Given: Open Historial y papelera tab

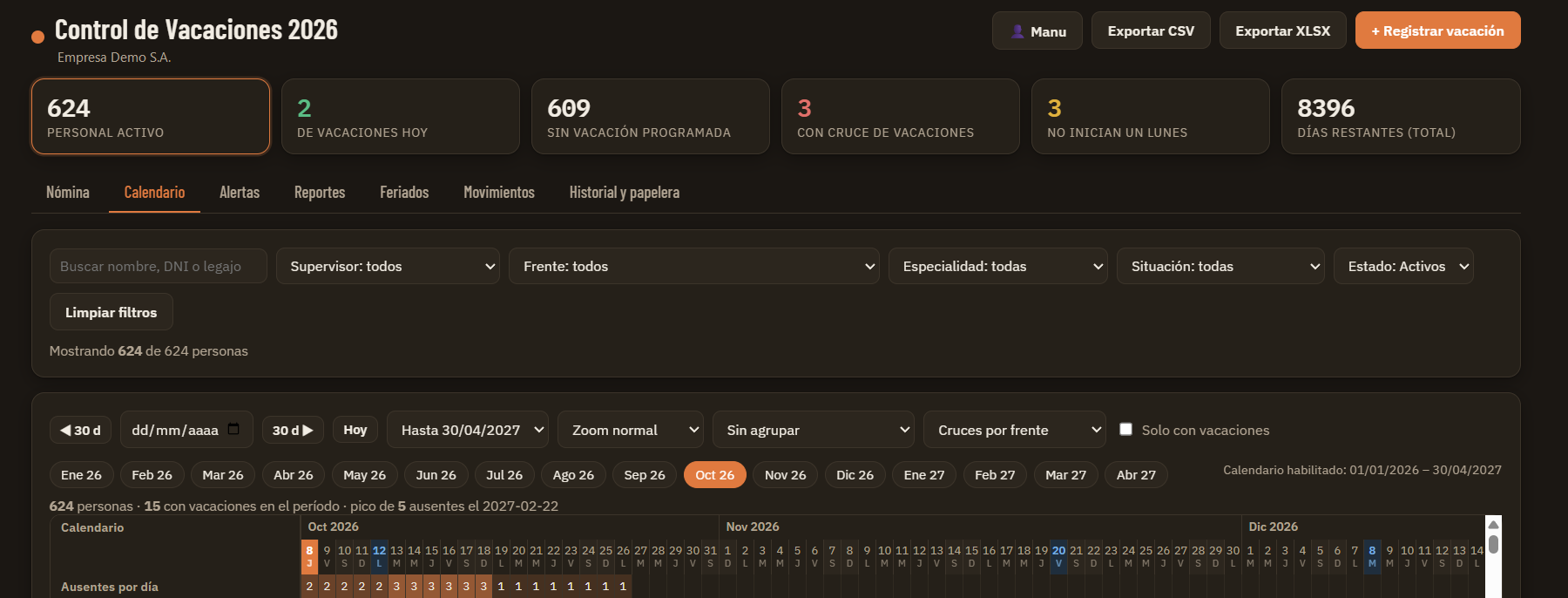Looking at the screenshot, I should tap(625, 193).
